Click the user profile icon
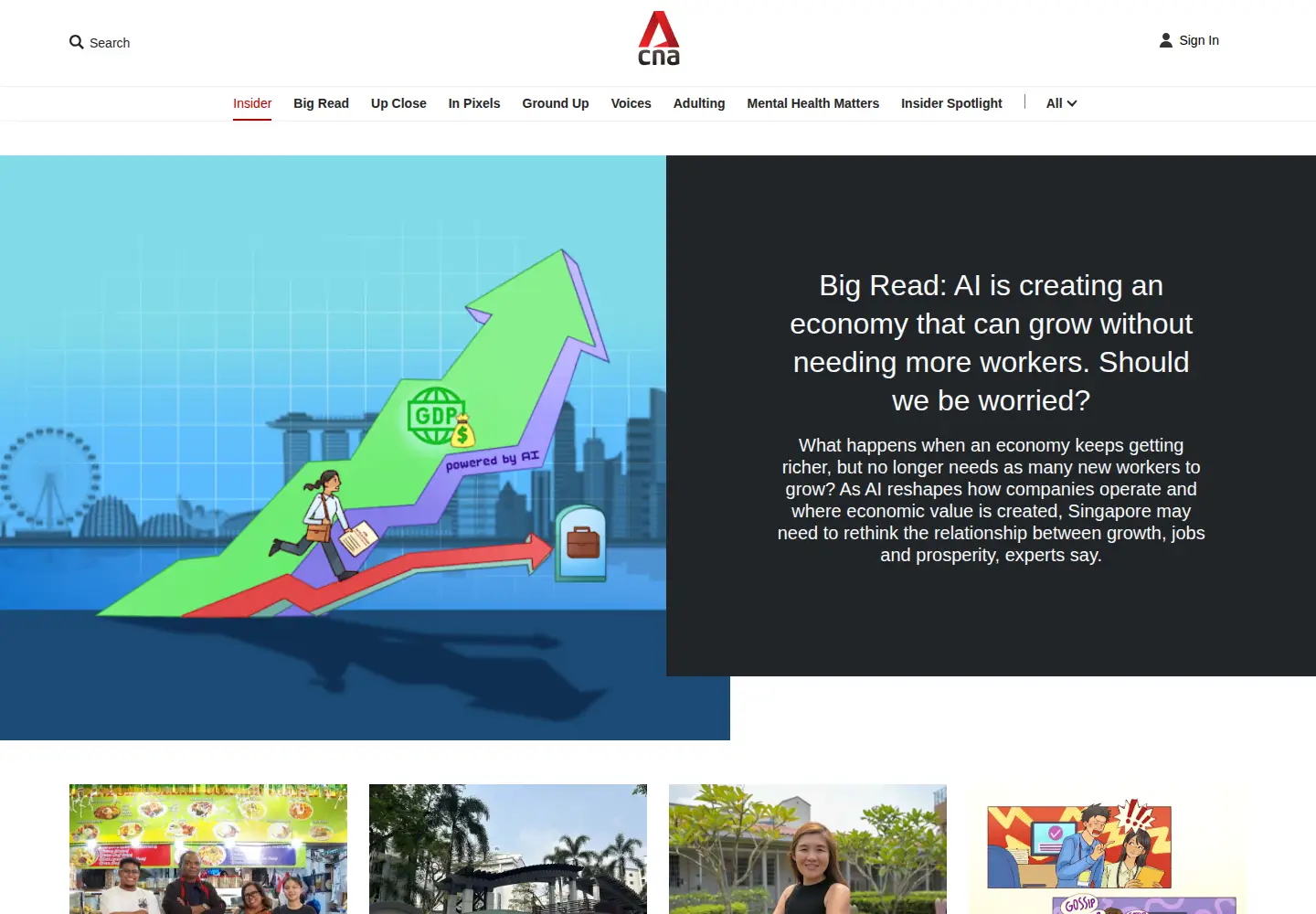 click(1166, 40)
